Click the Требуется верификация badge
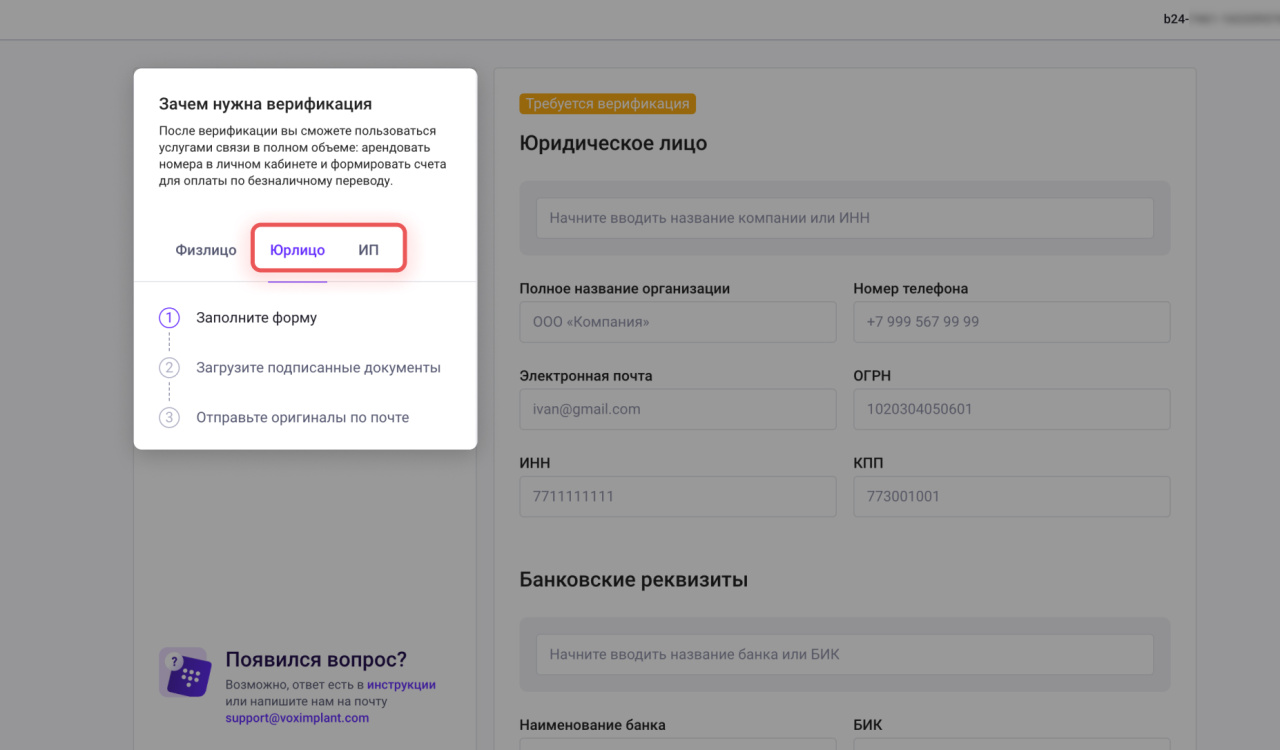Screen dimensions: 1280x750 point(607,104)
